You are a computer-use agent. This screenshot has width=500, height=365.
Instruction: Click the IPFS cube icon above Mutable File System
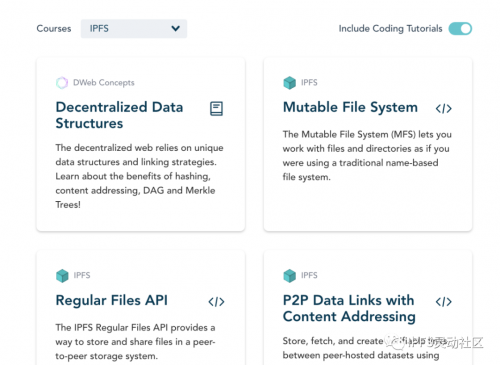click(289, 83)
